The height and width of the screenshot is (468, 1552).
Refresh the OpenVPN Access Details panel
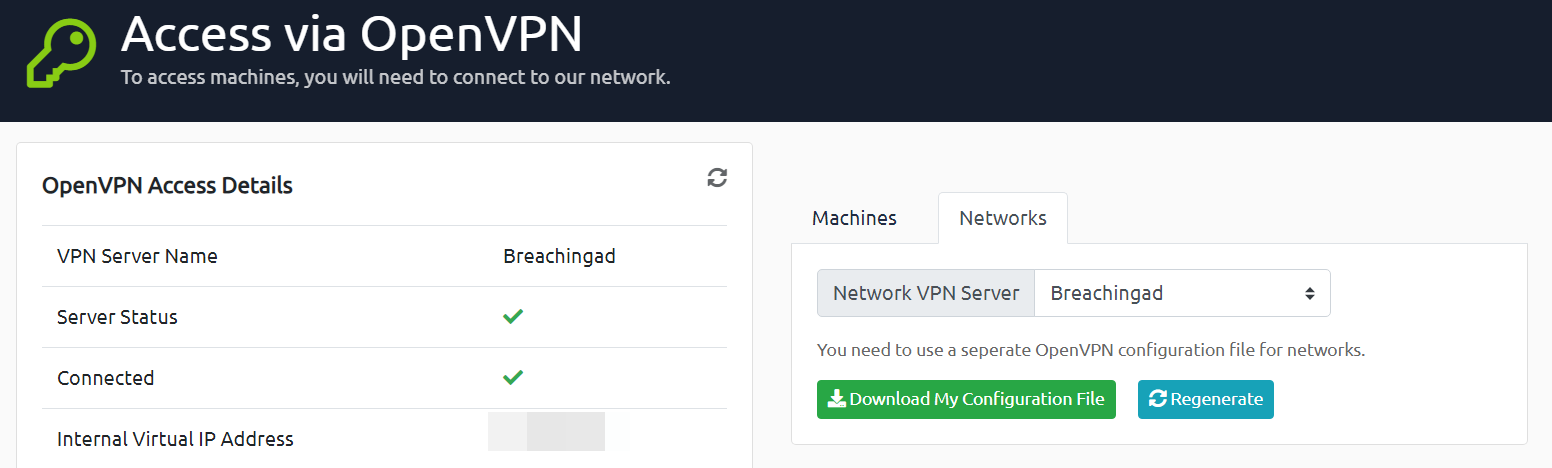[x=717, y=178]
